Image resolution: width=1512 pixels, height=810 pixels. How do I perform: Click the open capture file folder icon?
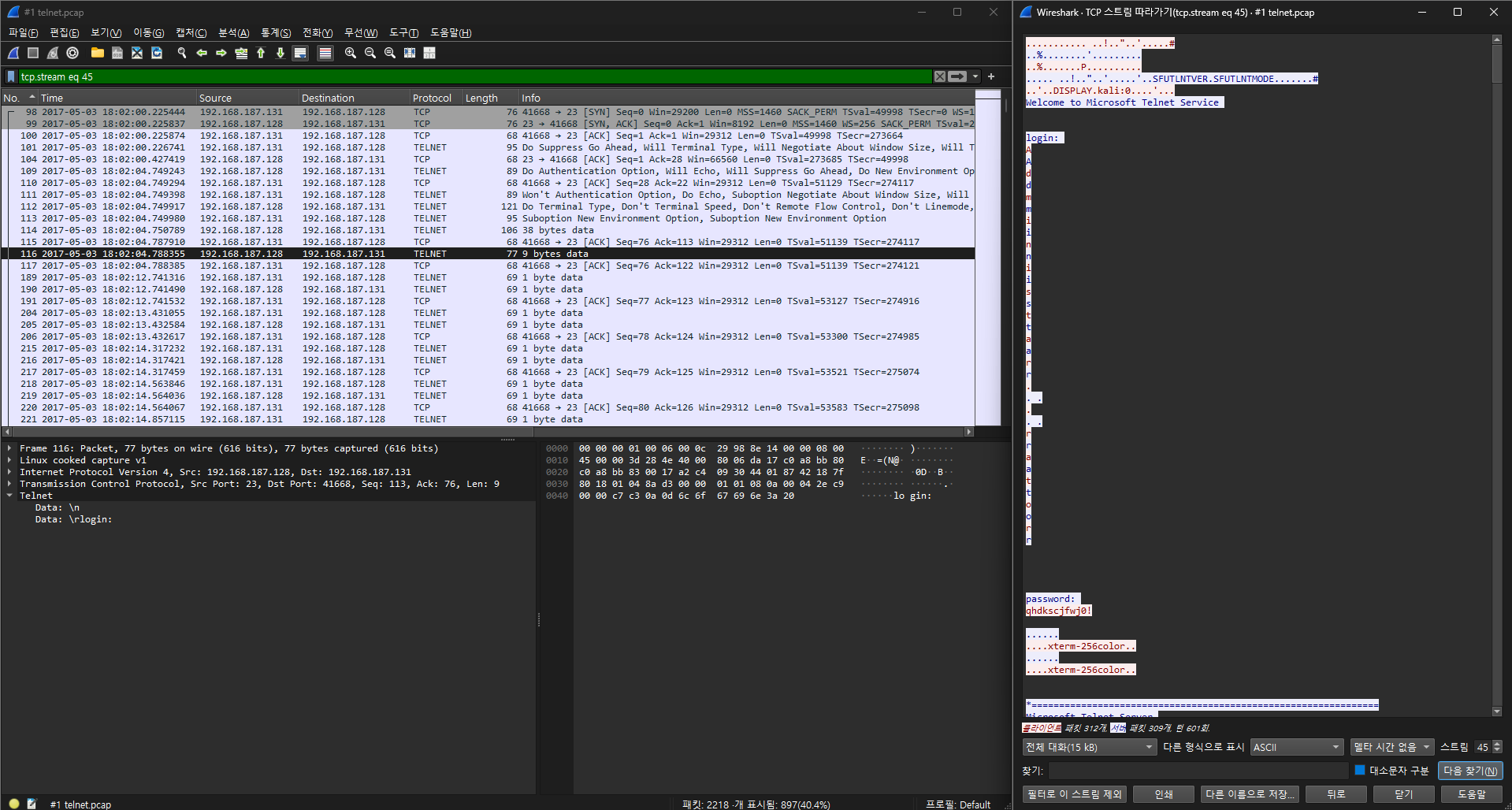97,53
